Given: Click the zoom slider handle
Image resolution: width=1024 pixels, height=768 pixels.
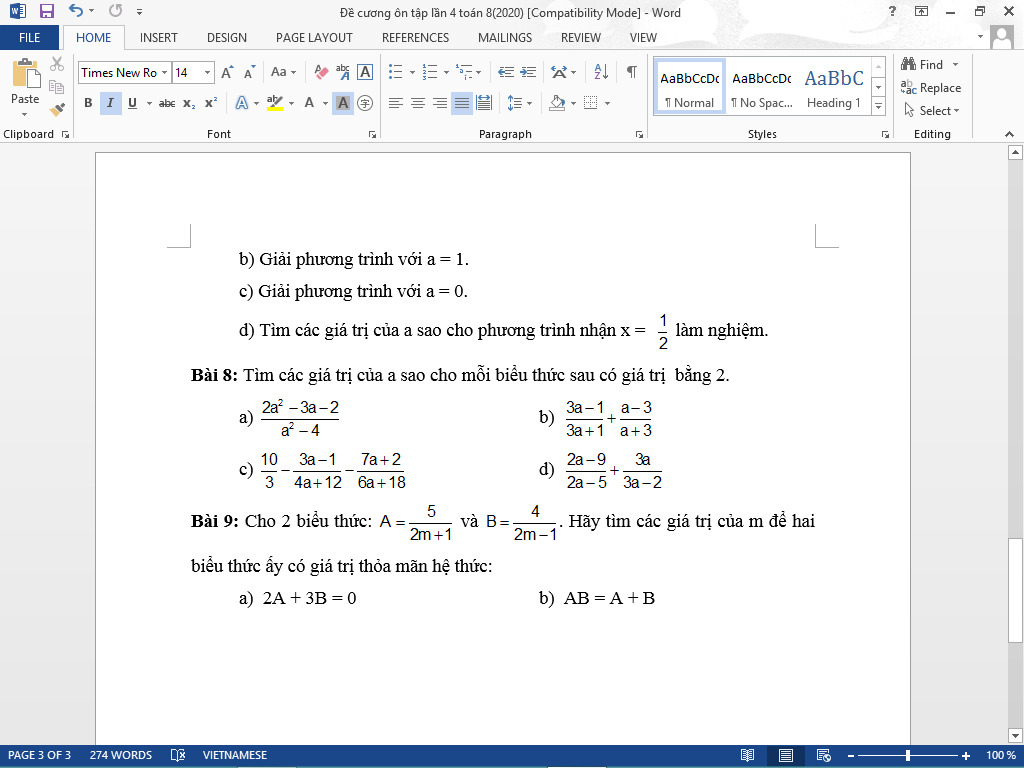Looking at the screenshot, I should pos(908,756).
